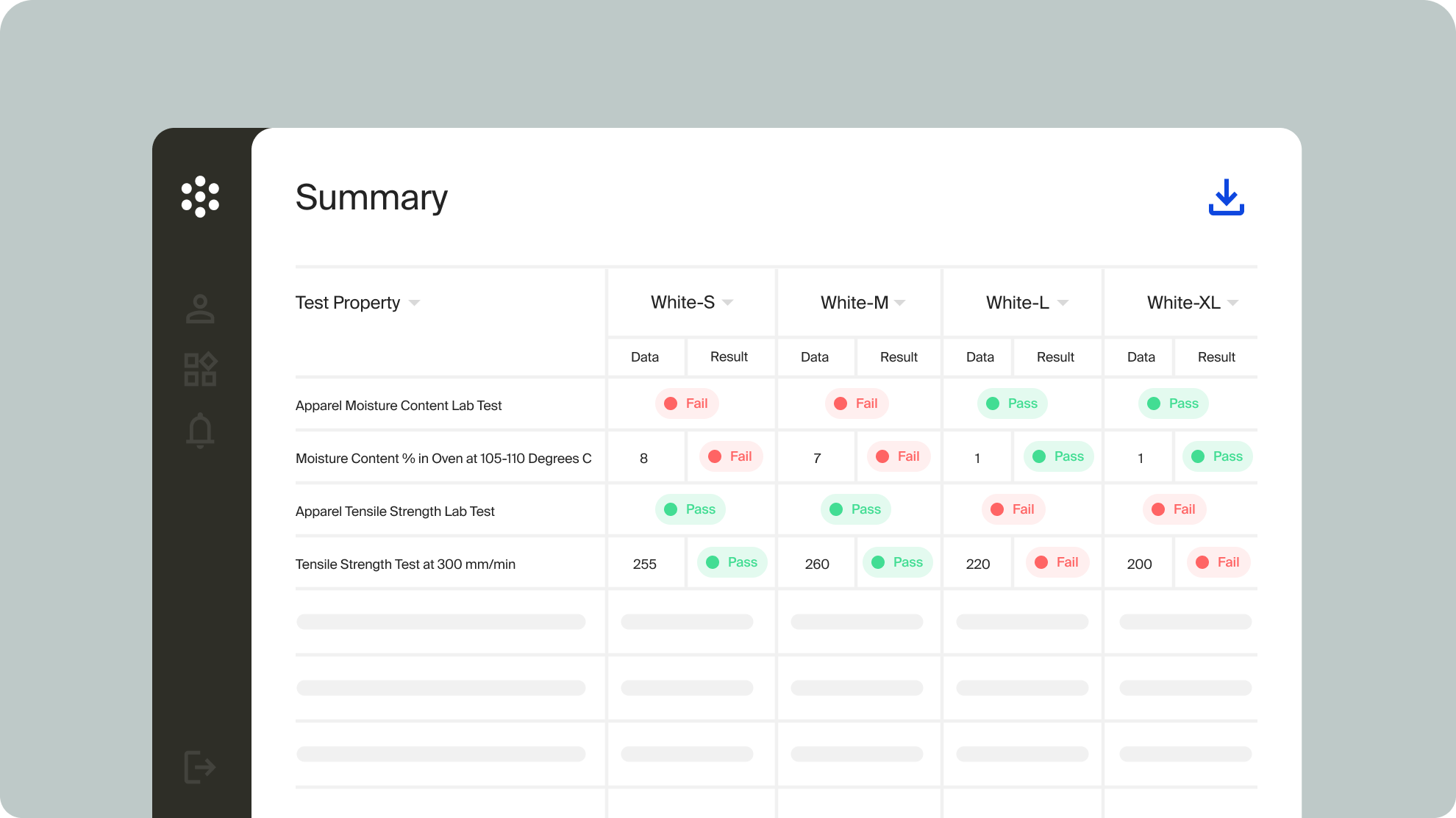Open the White-L column dropdown
Viewport: 1456px width, 818px height.
tap(1063, 303)
